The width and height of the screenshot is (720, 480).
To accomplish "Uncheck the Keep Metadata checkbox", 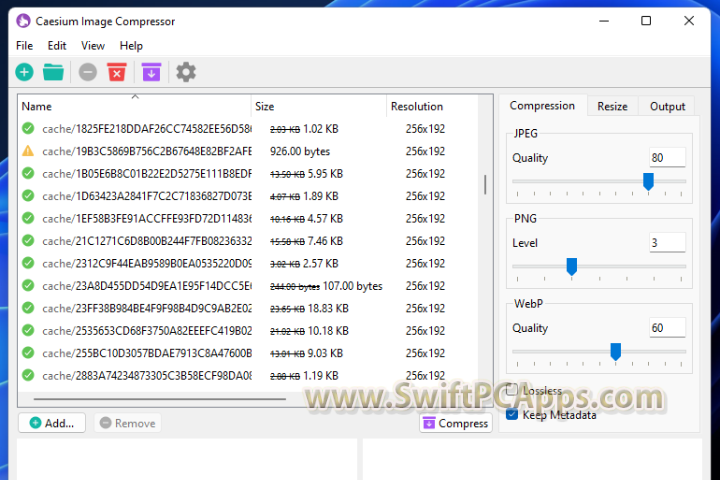I will 512,415.
